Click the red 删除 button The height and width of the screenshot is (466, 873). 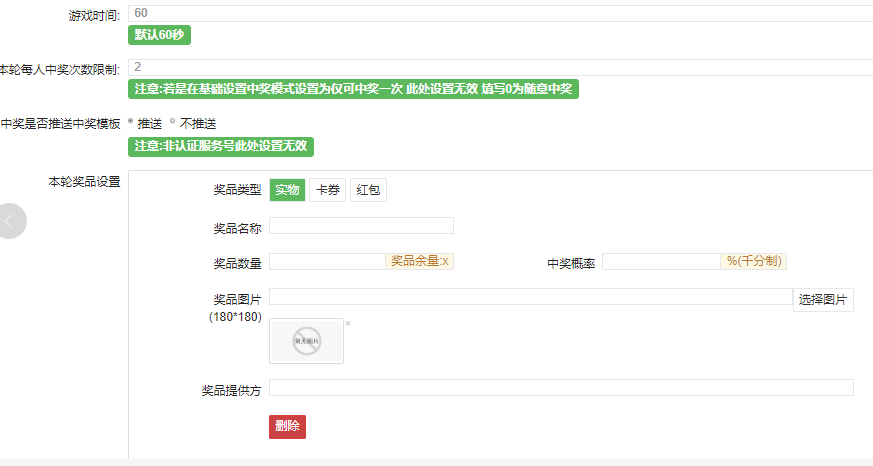(287, 426)
